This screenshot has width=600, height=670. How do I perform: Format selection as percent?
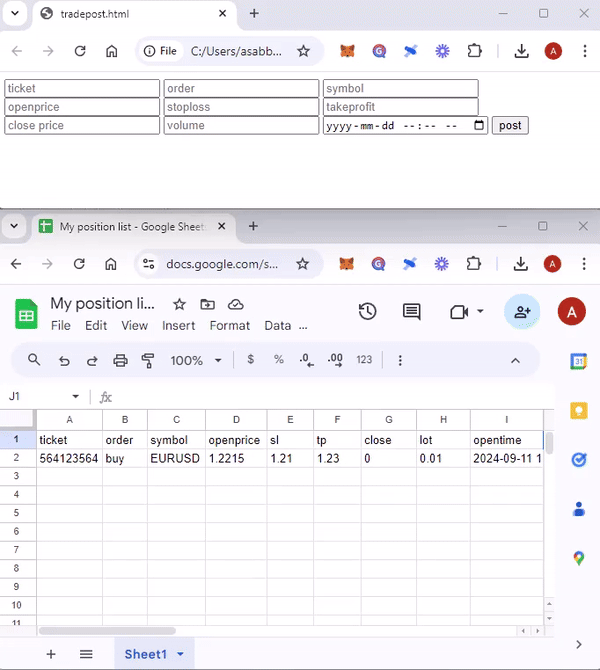point(279,360)
